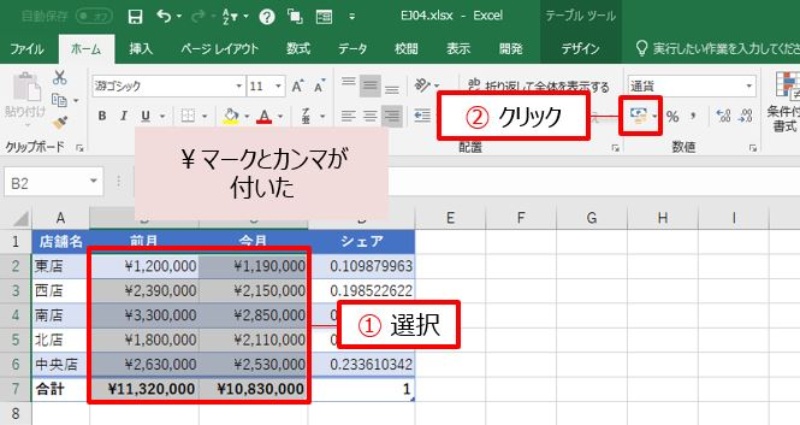The width and height of the screenshot is (800, 425).
Task: Click the increase decimal icon
Action: coord(723,116)
